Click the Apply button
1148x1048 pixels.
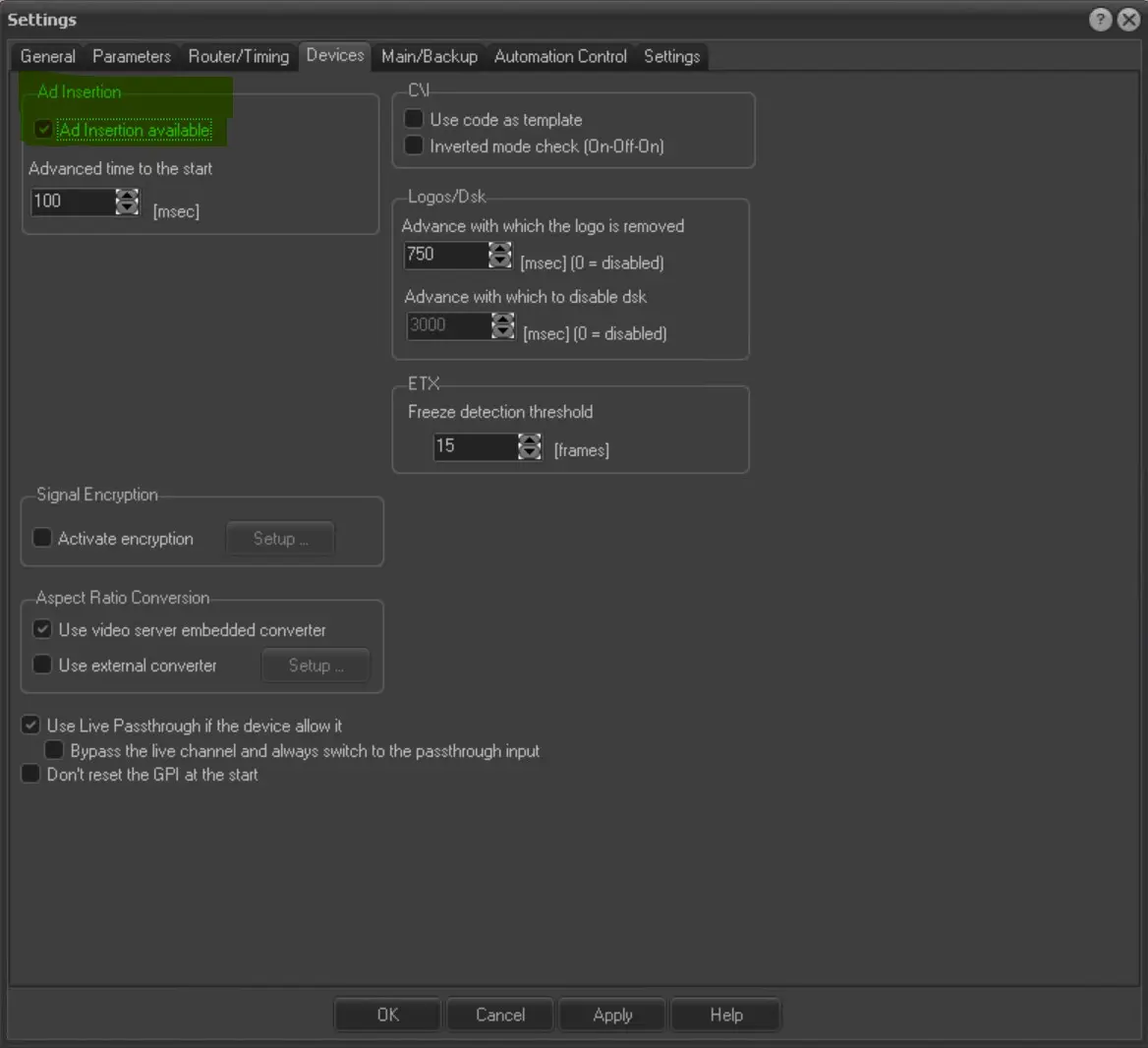612,1015
